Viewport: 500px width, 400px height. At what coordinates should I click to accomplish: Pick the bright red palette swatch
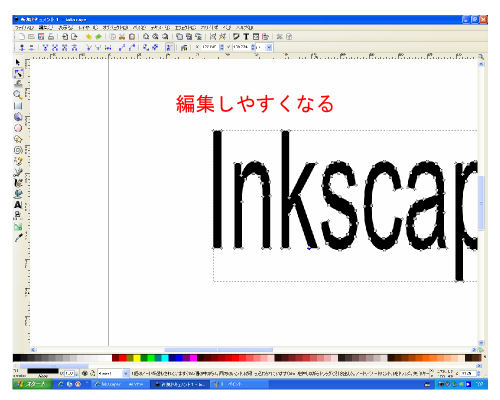click(x=122, y=358)
